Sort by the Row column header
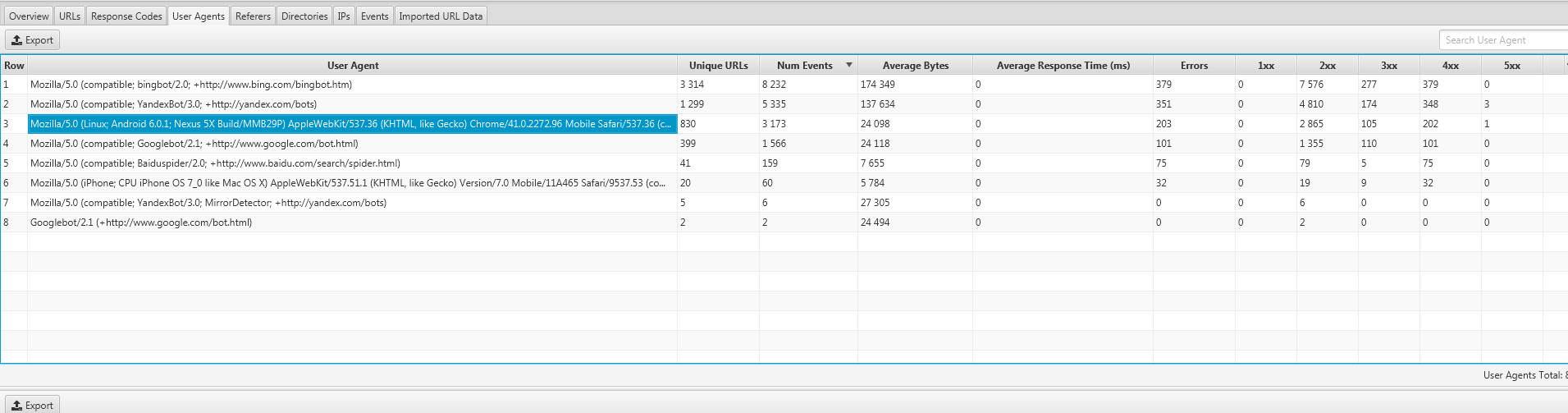The height and width of the screenshot is (413, 1568). click(x=14, y=65)
